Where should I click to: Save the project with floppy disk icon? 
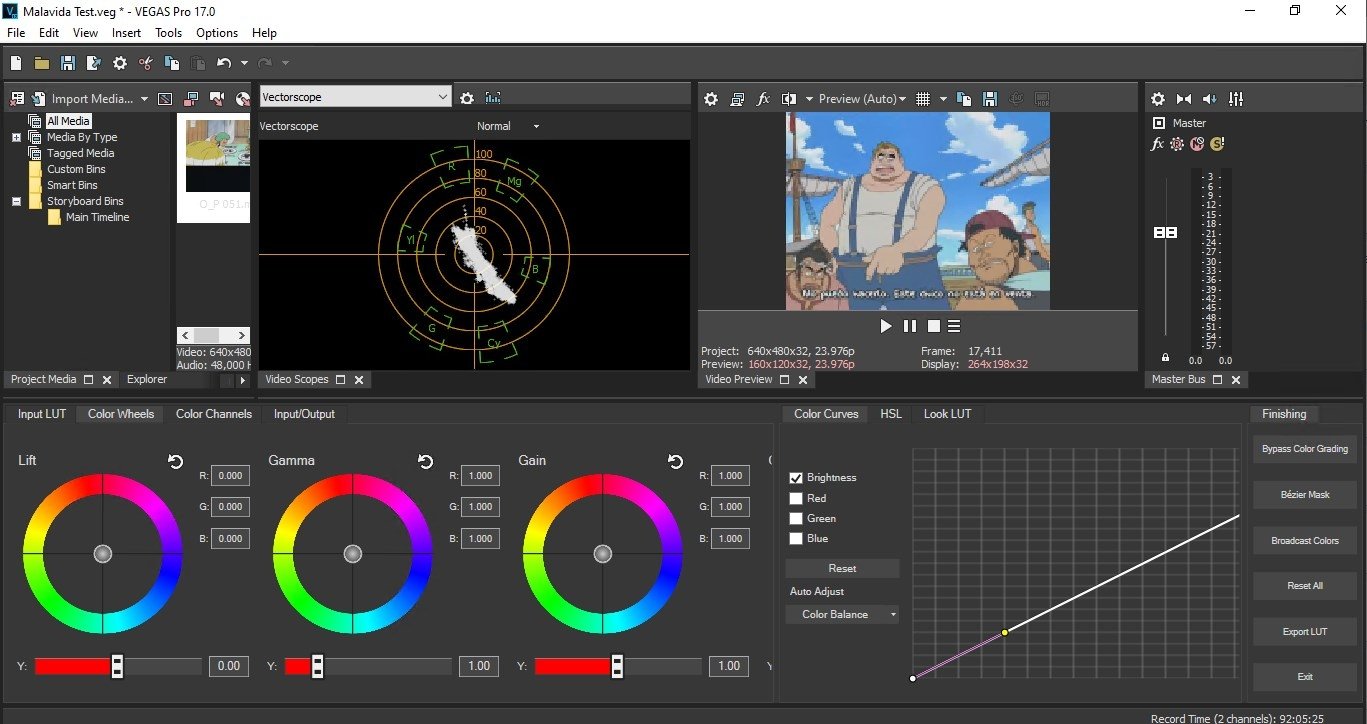tap(68, 63)
